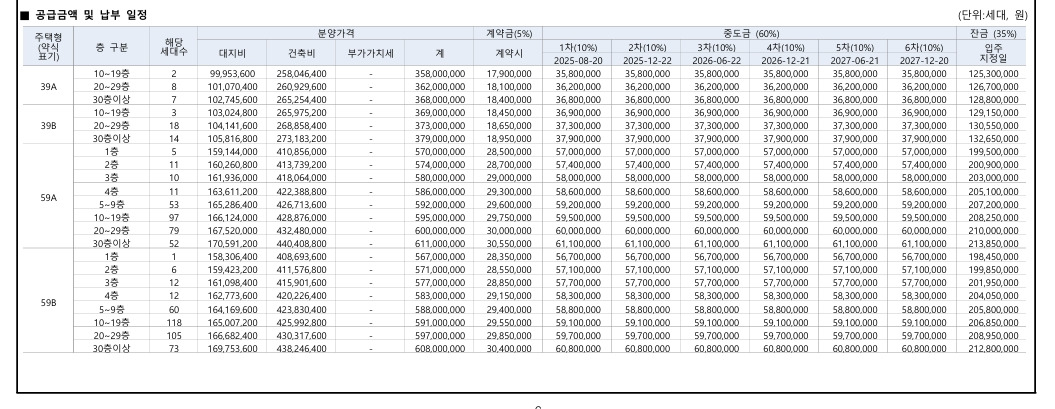Image resolution: width=1055 pixels, height=409 pixels.
Task: Click the 39B total '373,000,000'
Action: (x=439, y=126)
